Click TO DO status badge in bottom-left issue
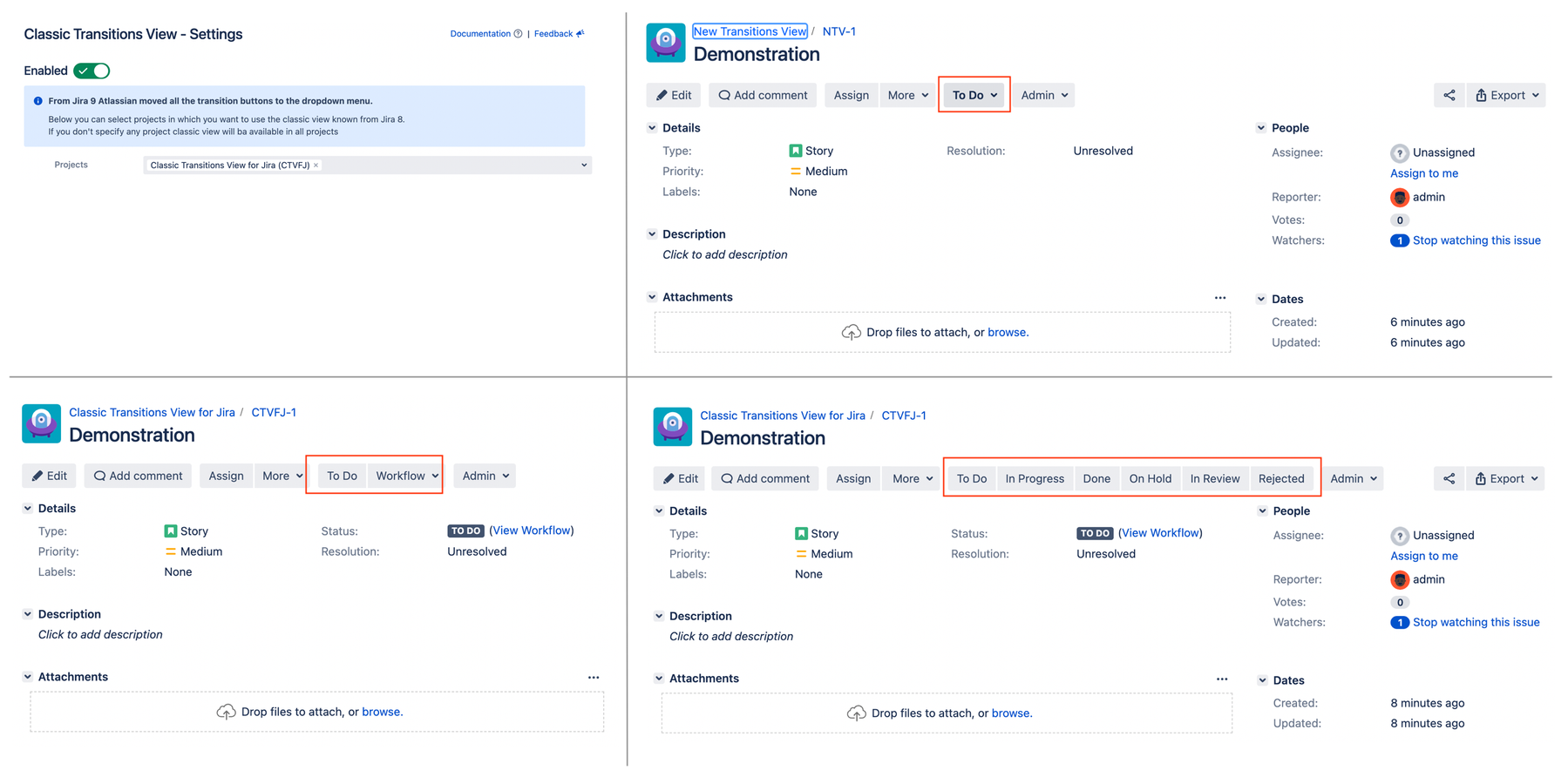1568x784 pixels. pos(465,531)
